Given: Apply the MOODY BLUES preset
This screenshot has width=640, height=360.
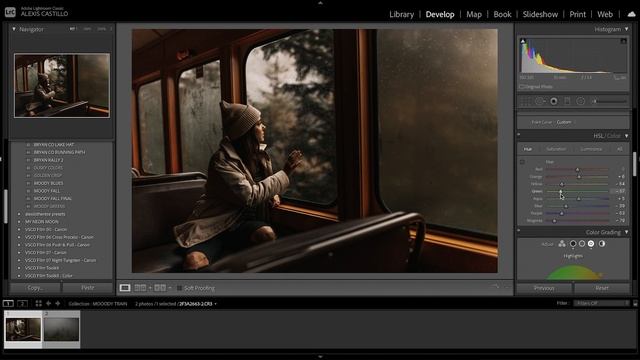Looking at the screenshot, I should [x=48, y=183].
